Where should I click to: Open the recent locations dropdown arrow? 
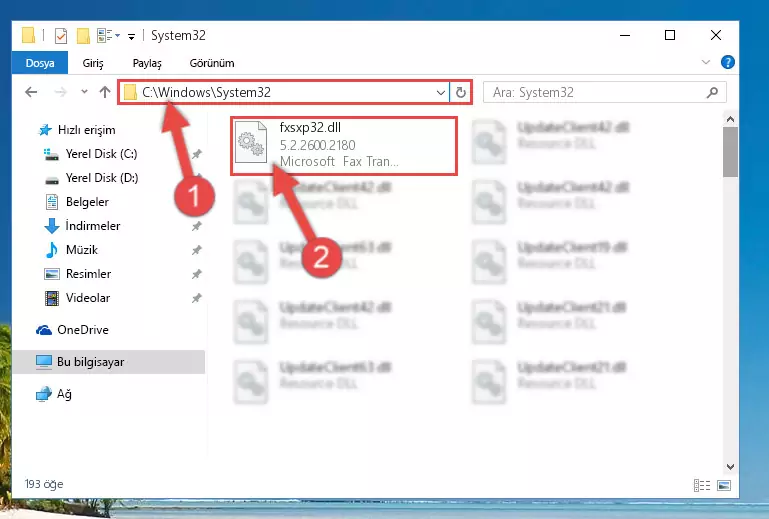click(x=84, y=92)
